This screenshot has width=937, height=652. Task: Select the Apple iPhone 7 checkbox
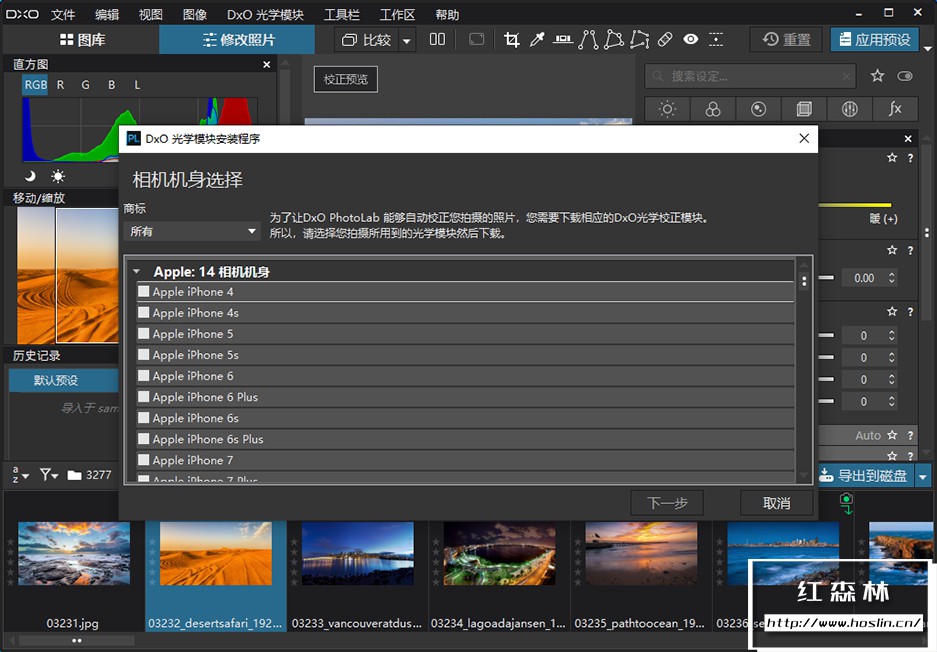point(143,460)
